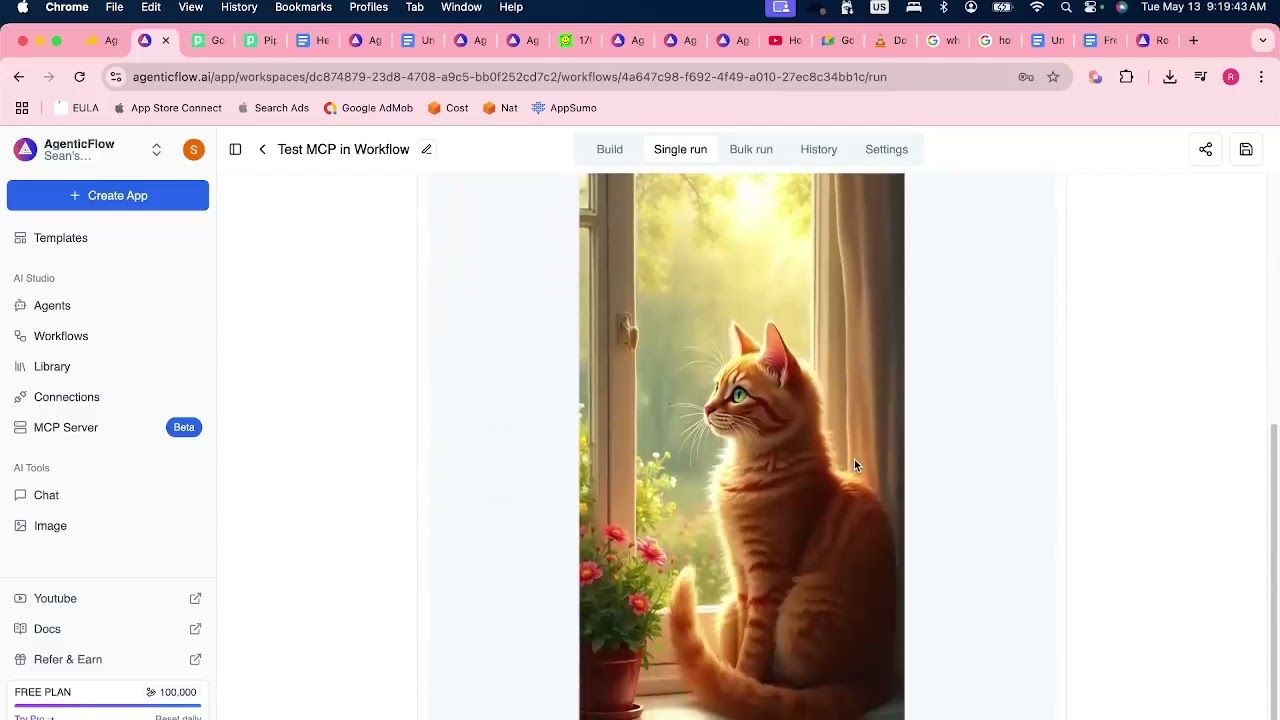Click the orange S user avatar
1280x720 pixels.
[x=194, y=150]
